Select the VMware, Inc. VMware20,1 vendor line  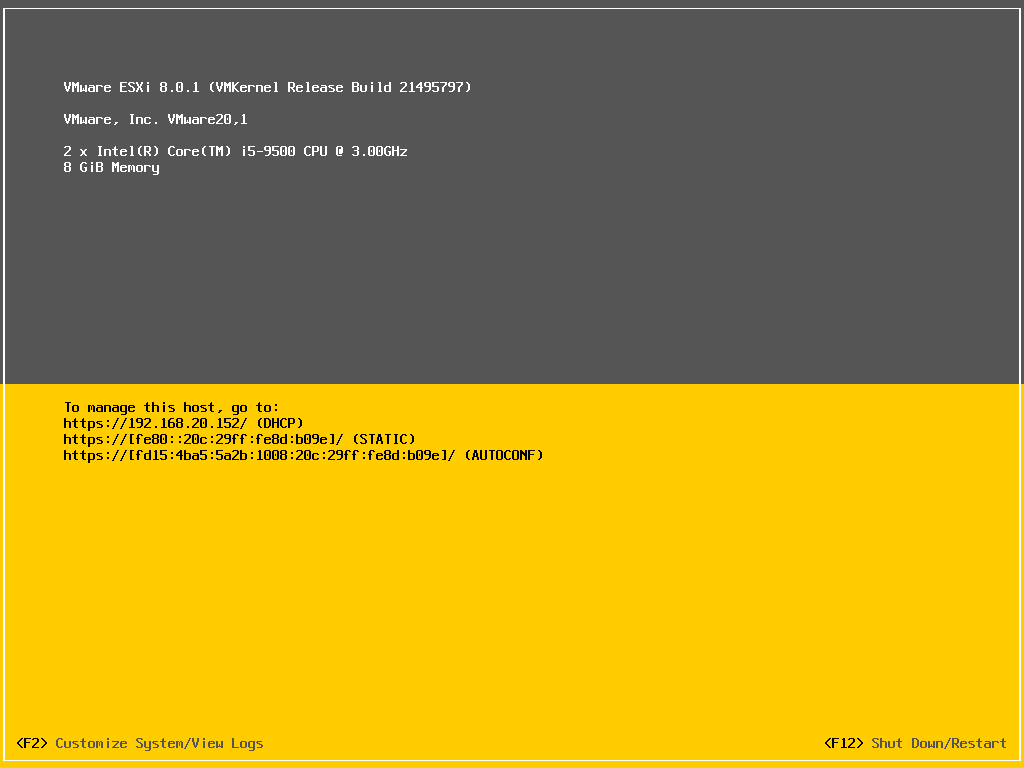(x=155, y=119)
